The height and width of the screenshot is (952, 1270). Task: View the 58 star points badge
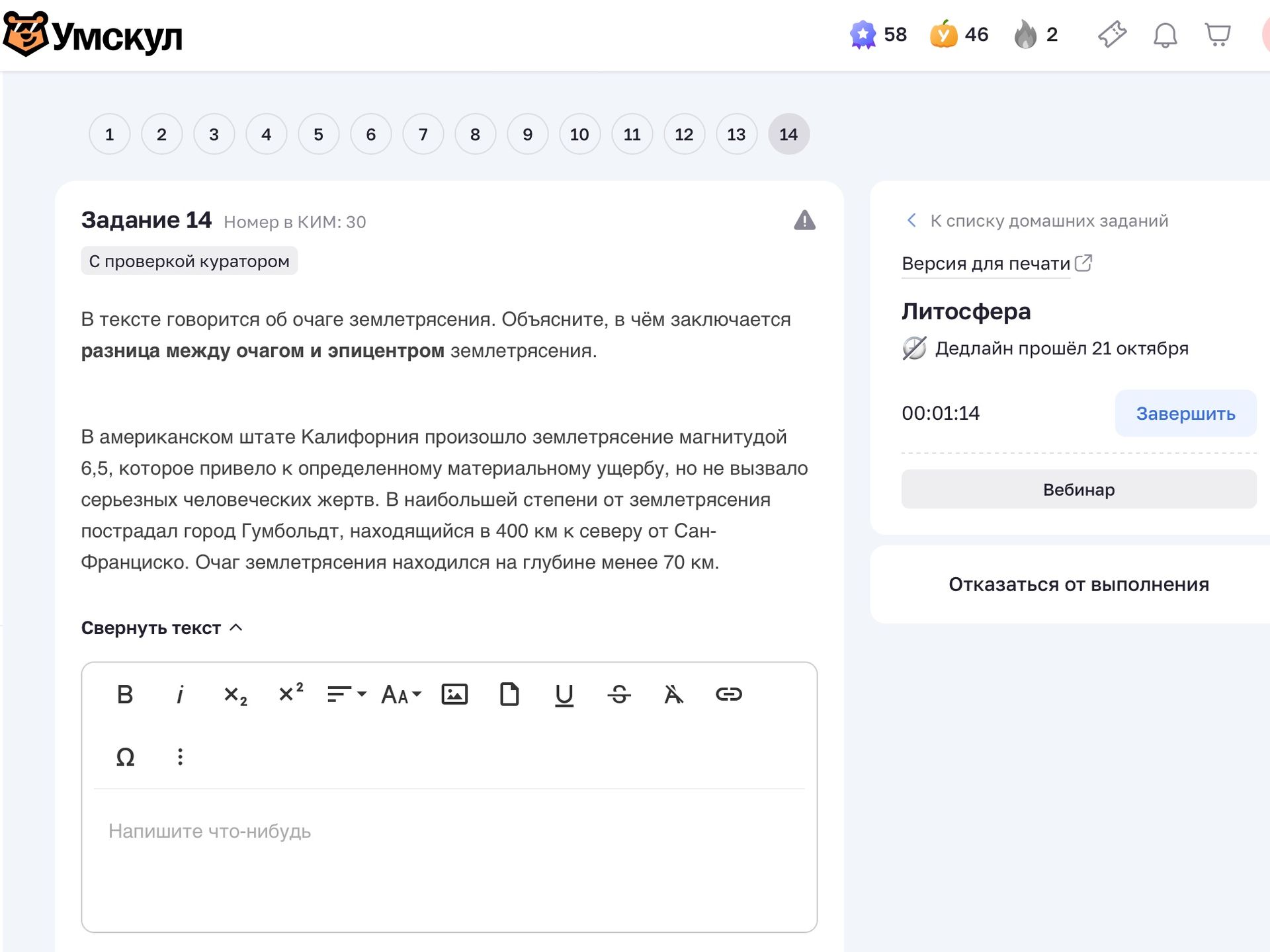(878, 34)
